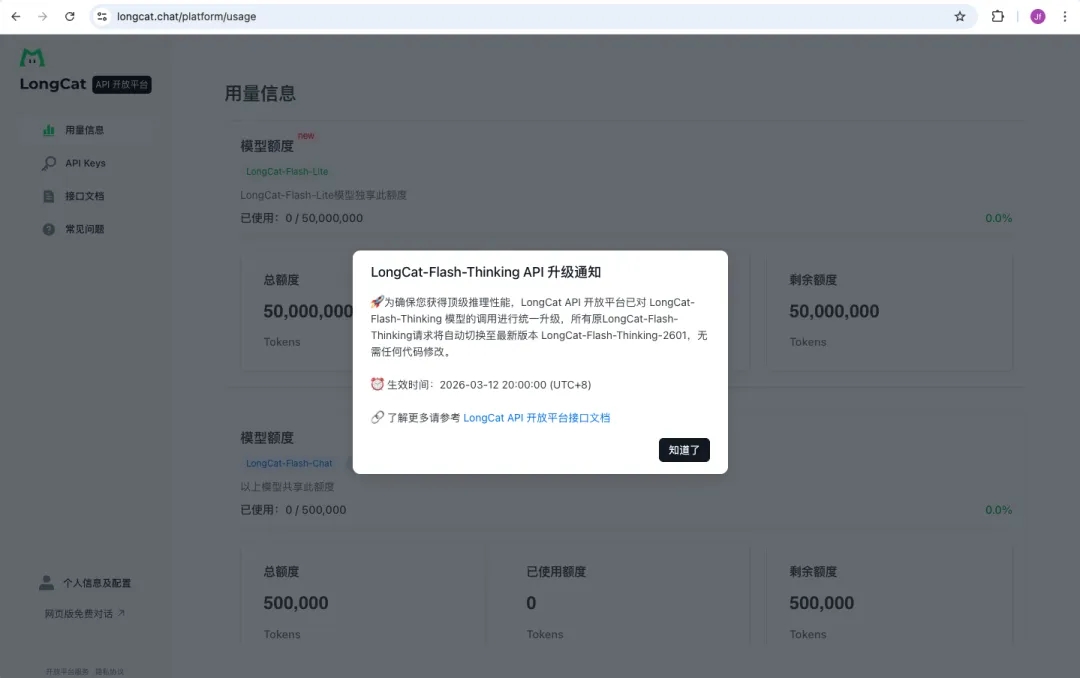Select the LongCat-Flash-Chat model tag
The image size is (1080, 678).
pyautogui.click(x=289, y=463)
